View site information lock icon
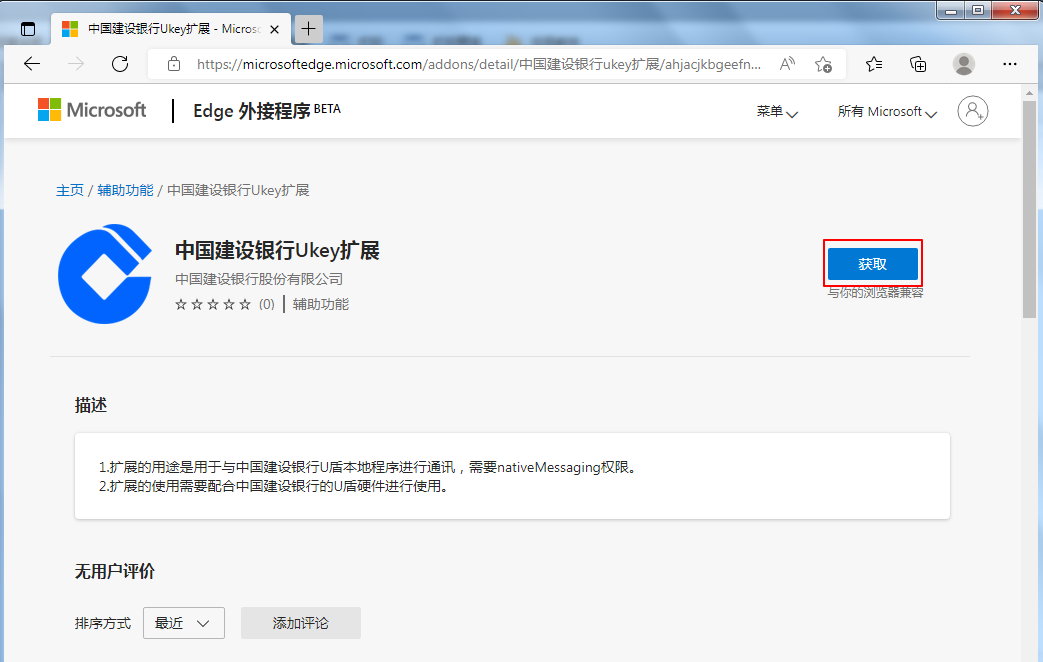The height and width of the screenshot is (662, 1043). click(174, 64)
